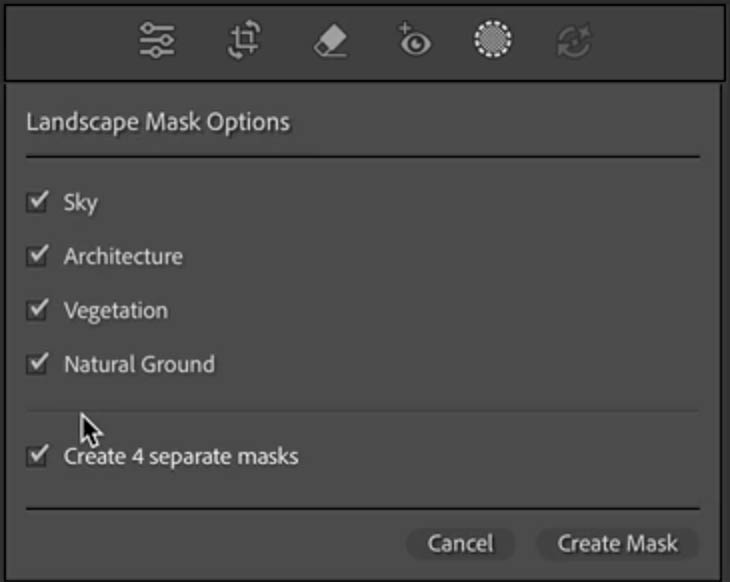This screenshot has width=730, height=582.
Task: Confirm with the Create Mask button
Action: tap(617, 543)
